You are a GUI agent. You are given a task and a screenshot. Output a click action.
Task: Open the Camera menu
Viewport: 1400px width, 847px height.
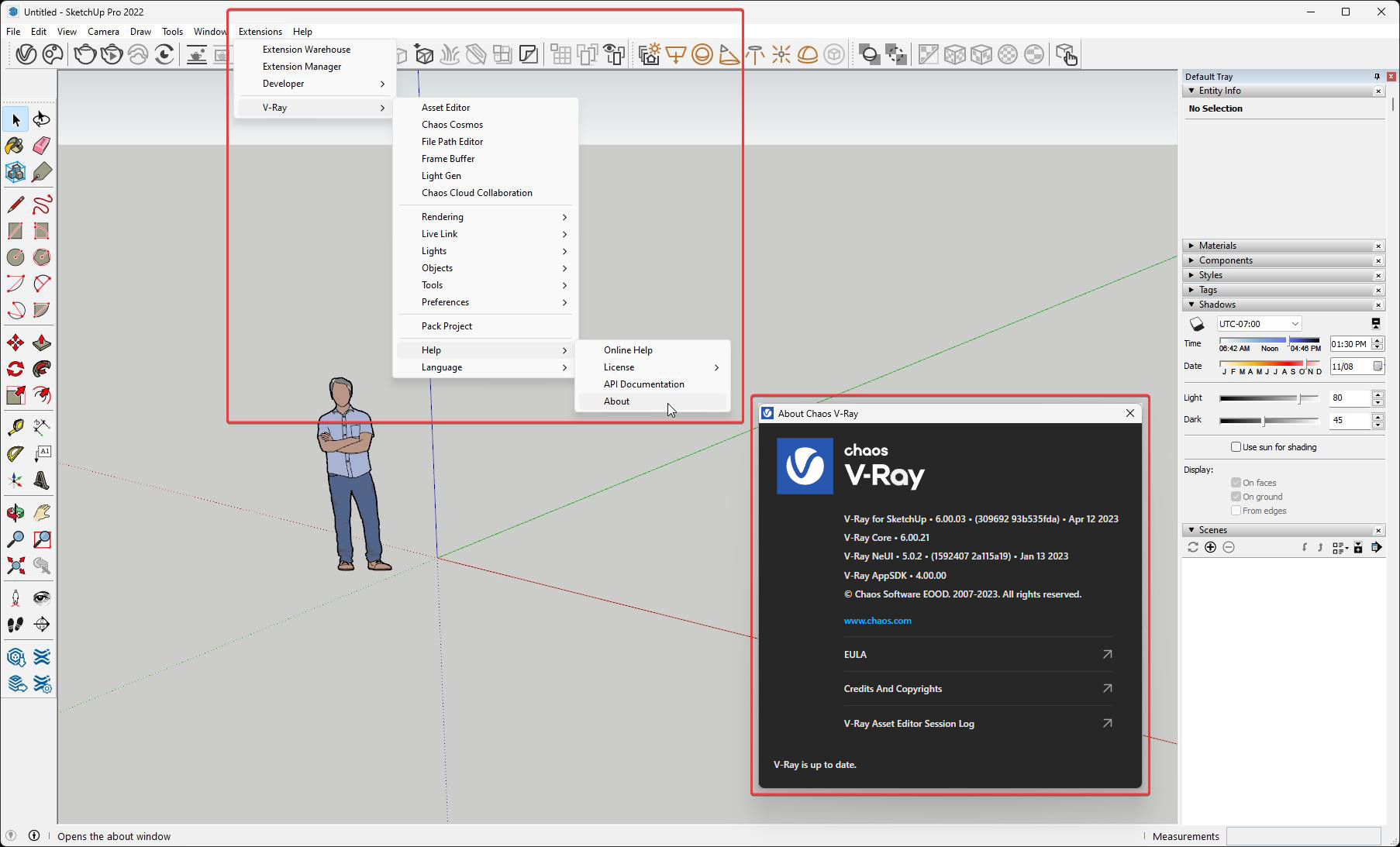pyautogui.click(x=103, y=32)
